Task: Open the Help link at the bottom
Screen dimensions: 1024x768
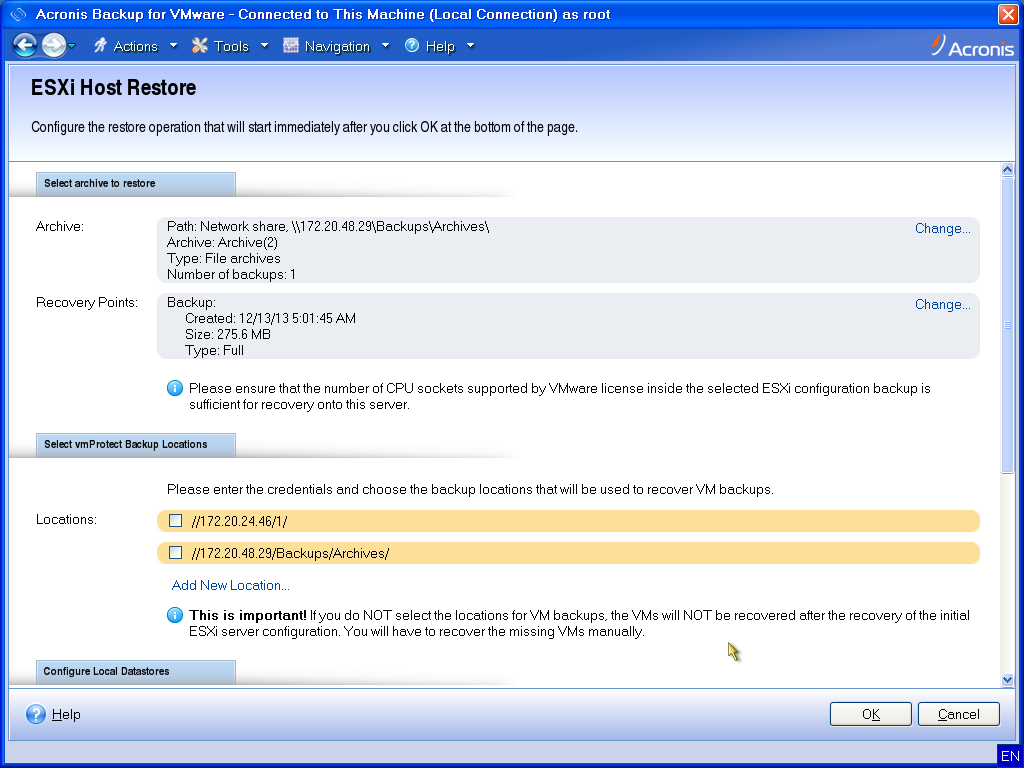Action: pyautogui.click(x=66, y=714)
